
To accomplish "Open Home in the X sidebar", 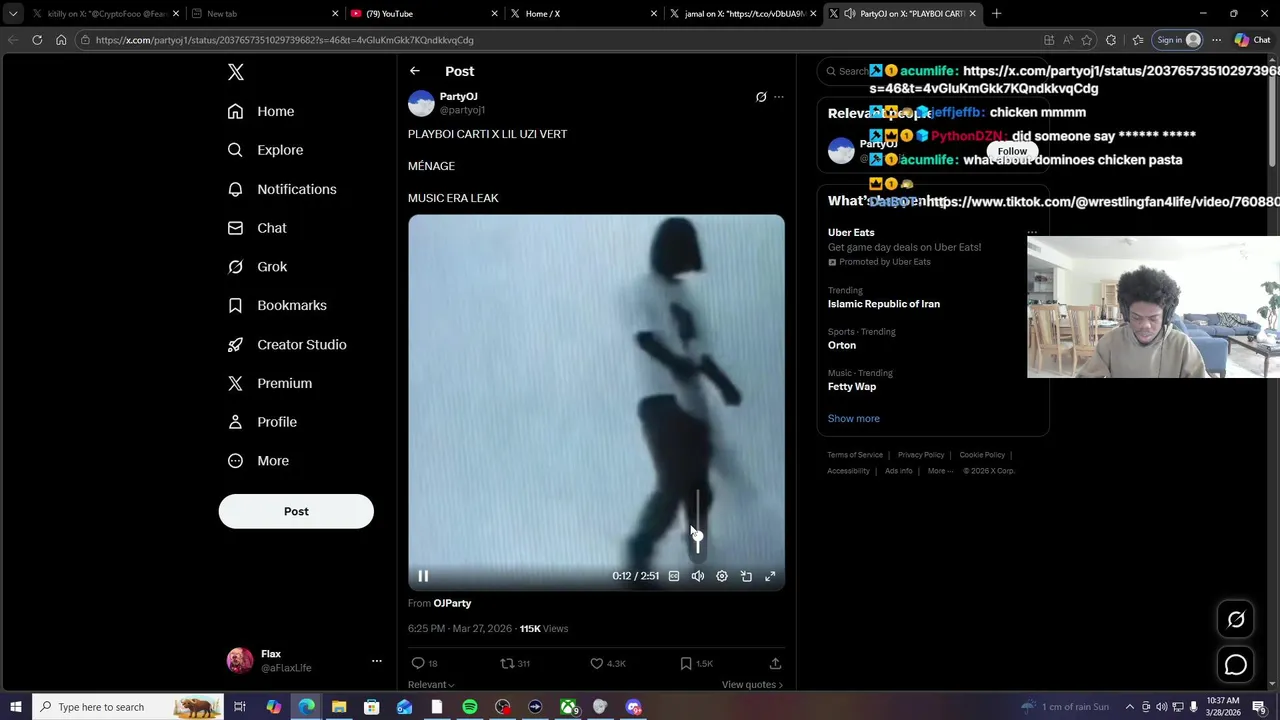I will point(261,111).
